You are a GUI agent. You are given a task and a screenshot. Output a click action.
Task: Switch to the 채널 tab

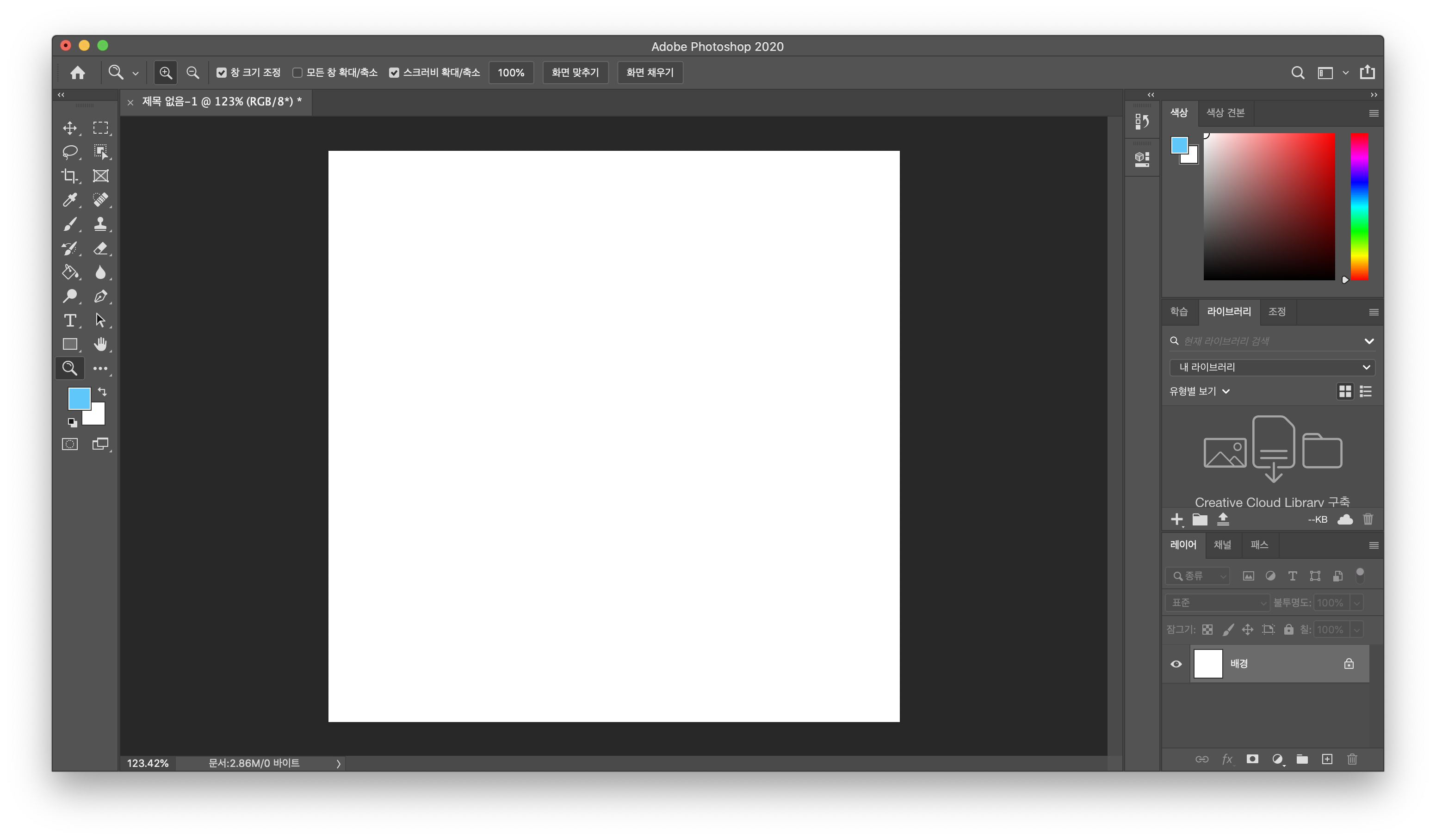1222,545
